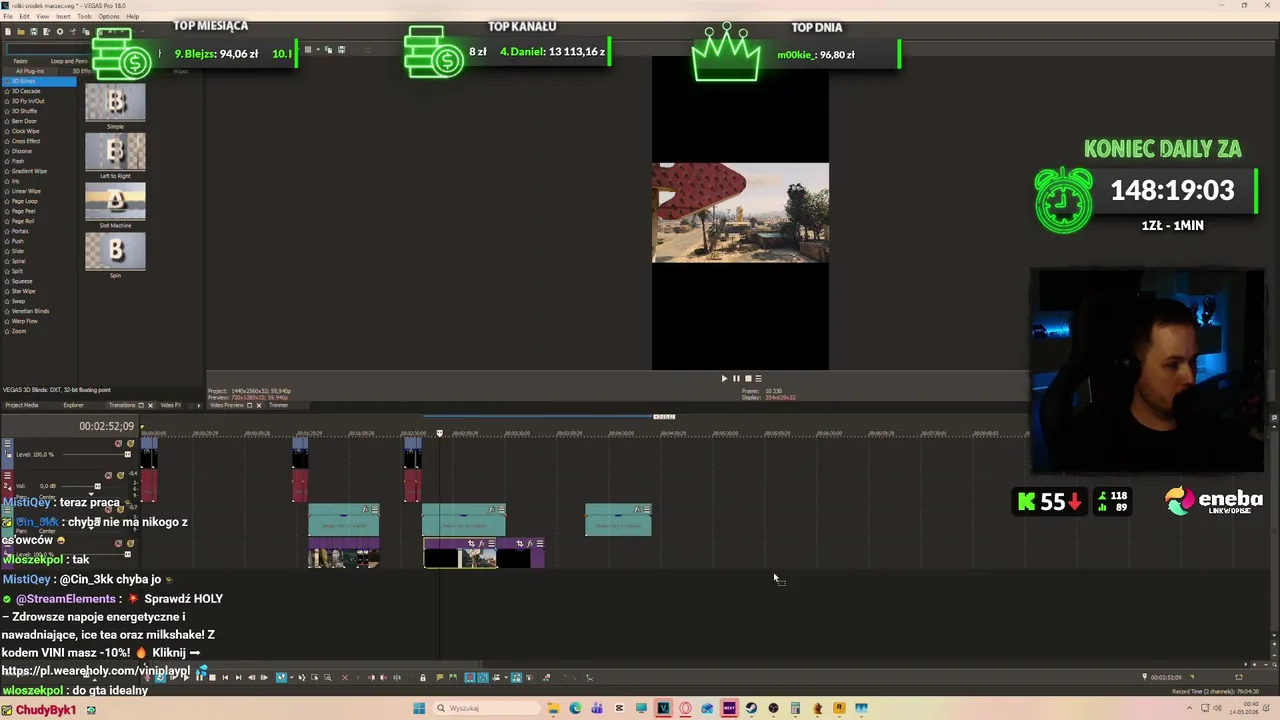The height and width of the screenshot is (720, 1280).
Task: Select the All Plug-Ins tab
Action: pos(30,71)
